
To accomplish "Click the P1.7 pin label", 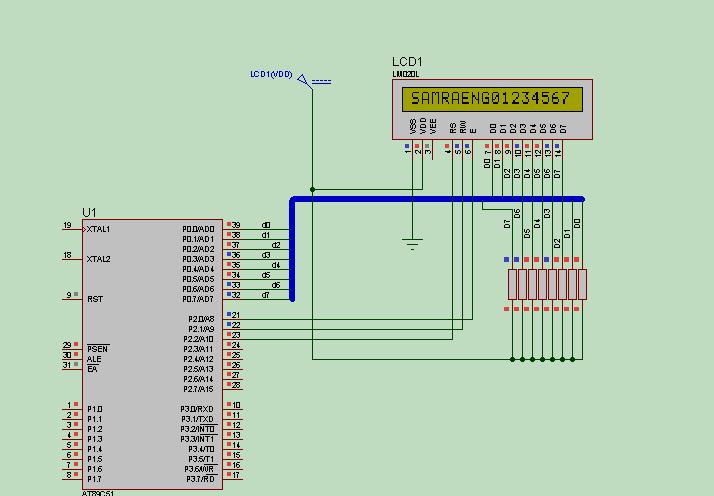I will coord(95,479).
